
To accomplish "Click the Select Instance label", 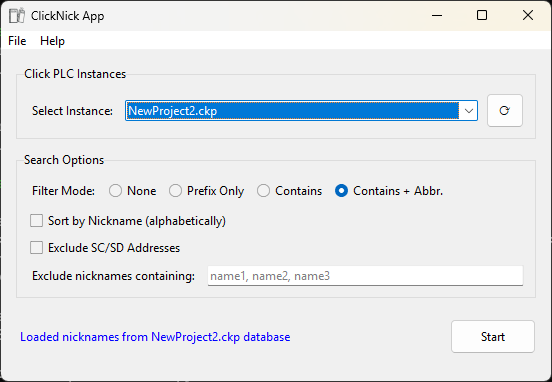I will coord(73,111).
